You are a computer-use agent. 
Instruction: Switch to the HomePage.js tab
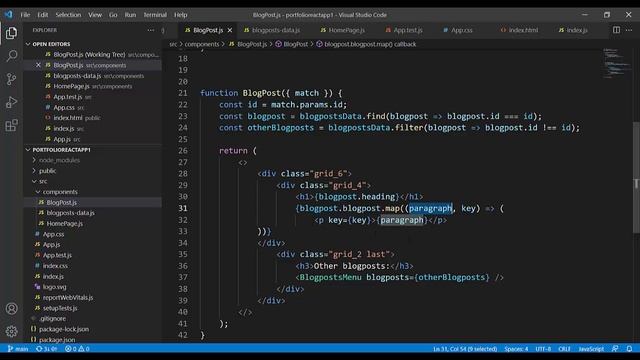coord(343,30)
